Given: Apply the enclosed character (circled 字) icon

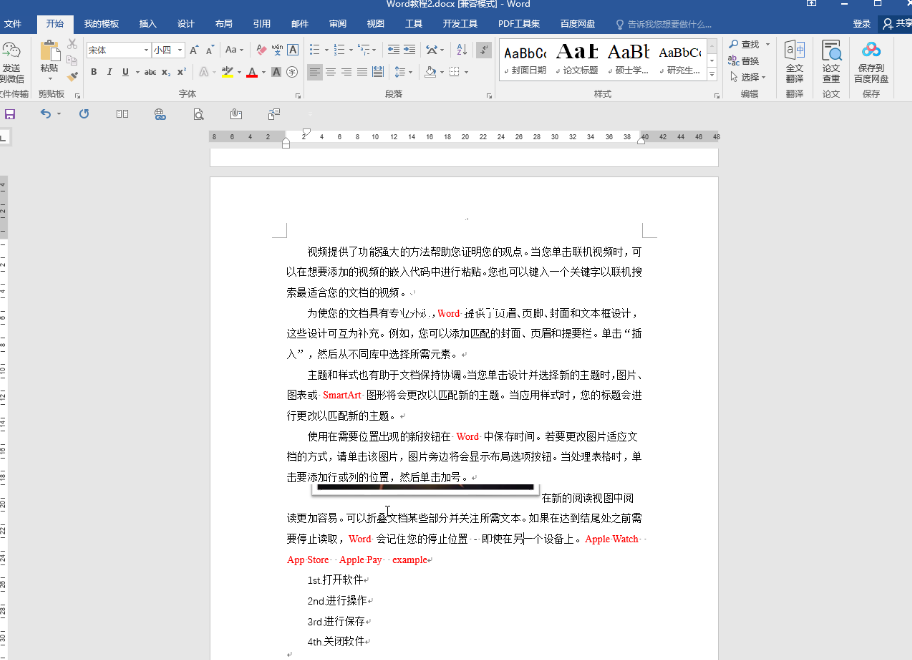Looking at the screenshot, I should [x=293, y=72].
